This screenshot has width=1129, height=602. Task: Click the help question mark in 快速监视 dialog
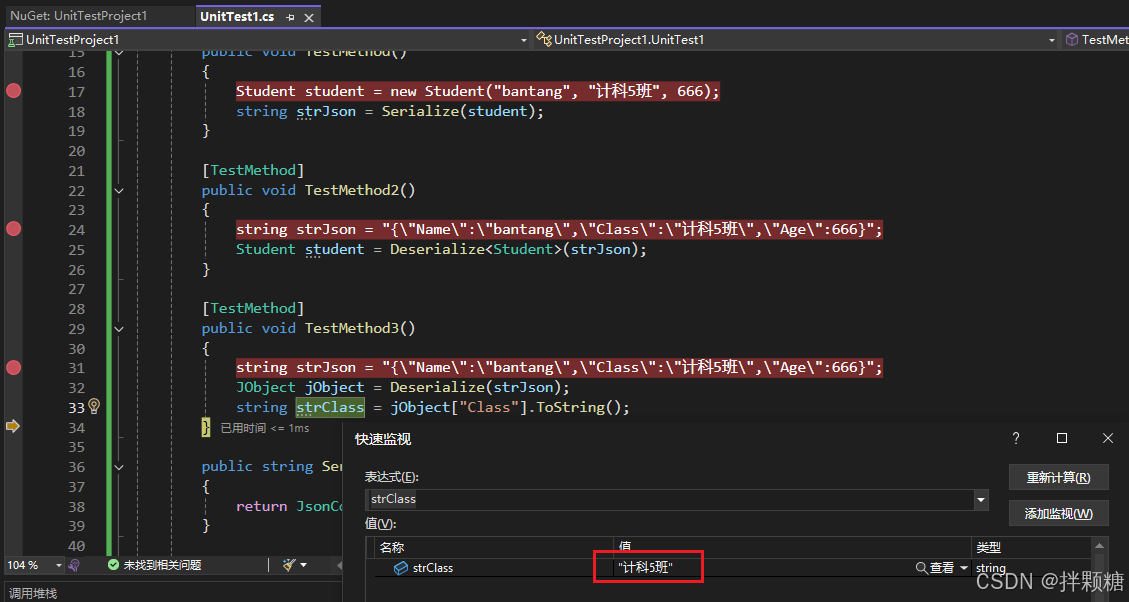[1016, 438]
